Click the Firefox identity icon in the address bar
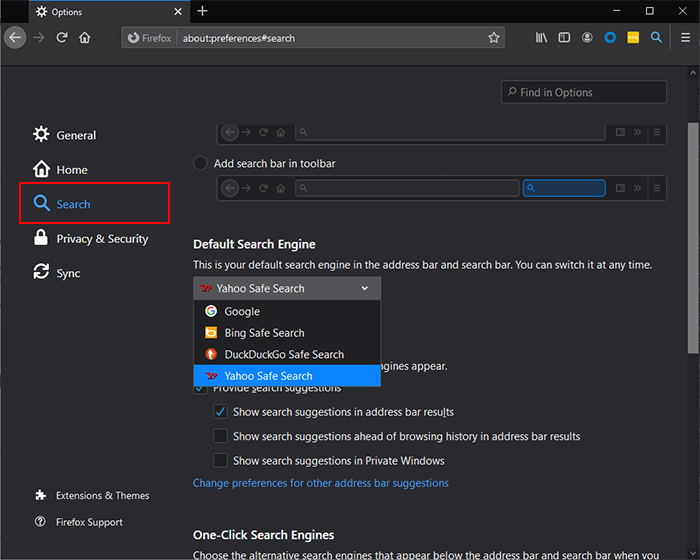The height and width of the screenshot is (560, 700). coord(150,38)
